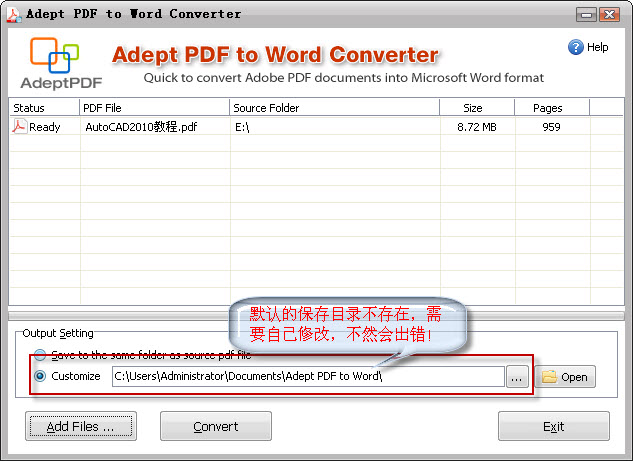Image resolution: width=633 pixels, height=461 pixels.
Task: Click the Pages column header
Action: tap(552, 108)
